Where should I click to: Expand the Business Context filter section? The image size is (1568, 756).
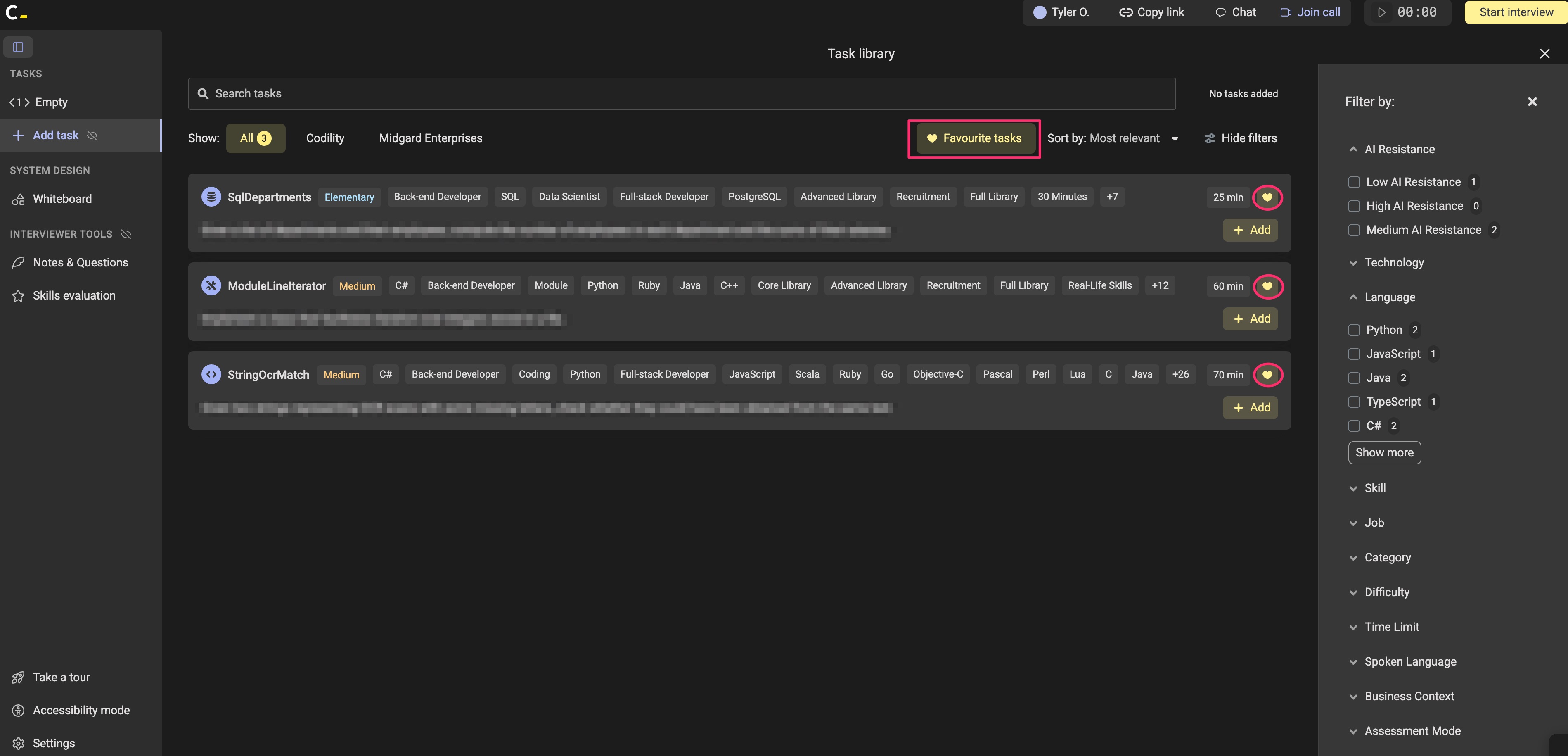point(1401,696)
